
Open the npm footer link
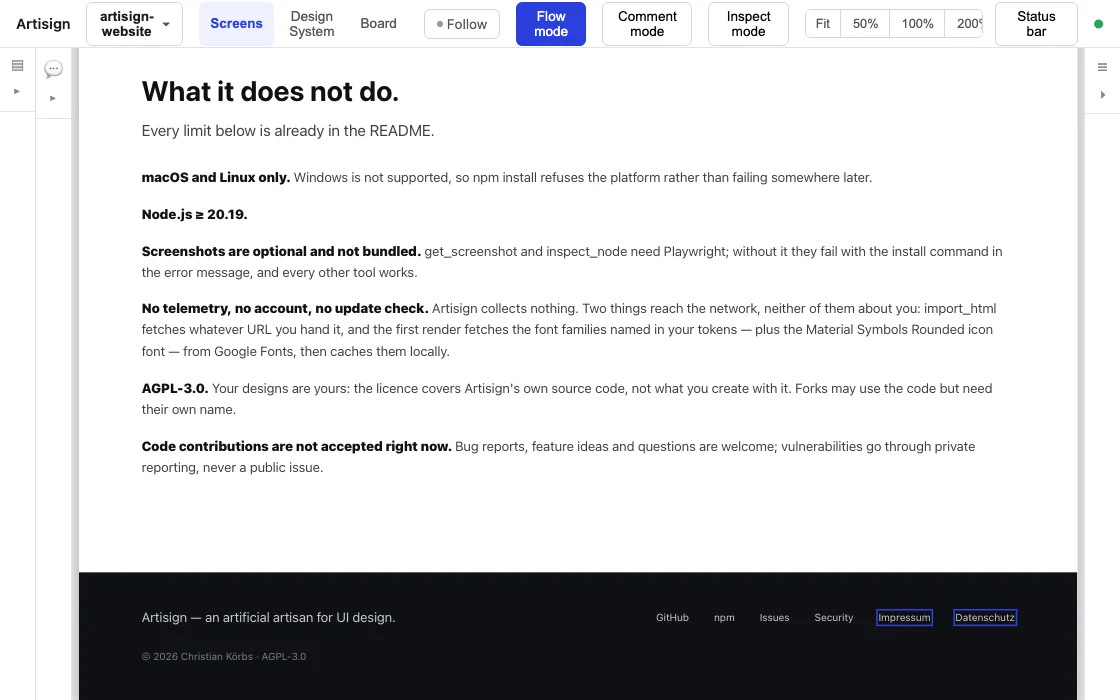coord(724,618)
